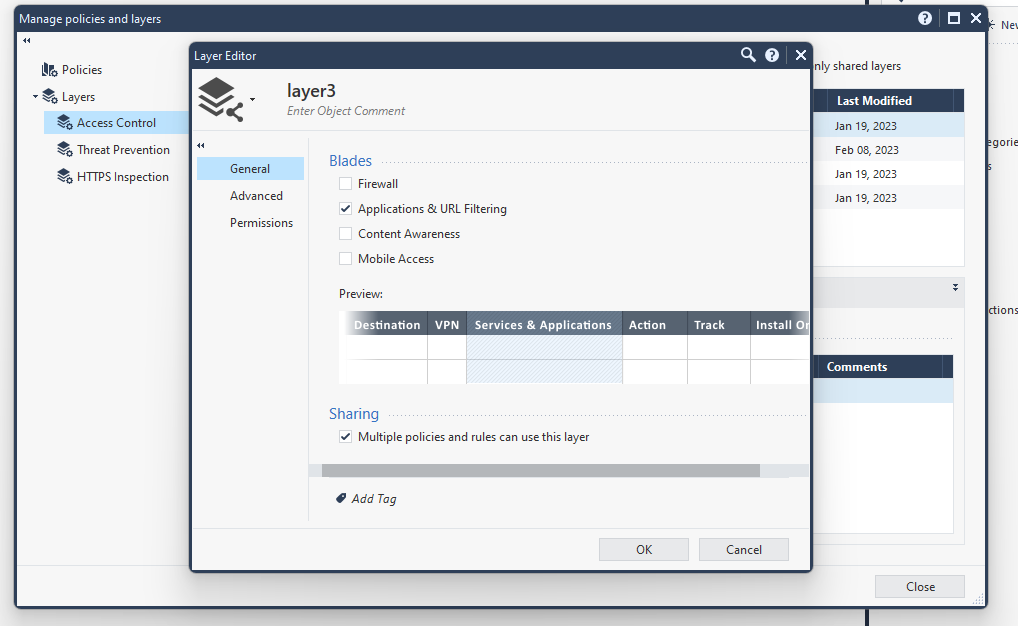Open the Permissions tab
The image size is (1018, 626).
coord(261,223)
